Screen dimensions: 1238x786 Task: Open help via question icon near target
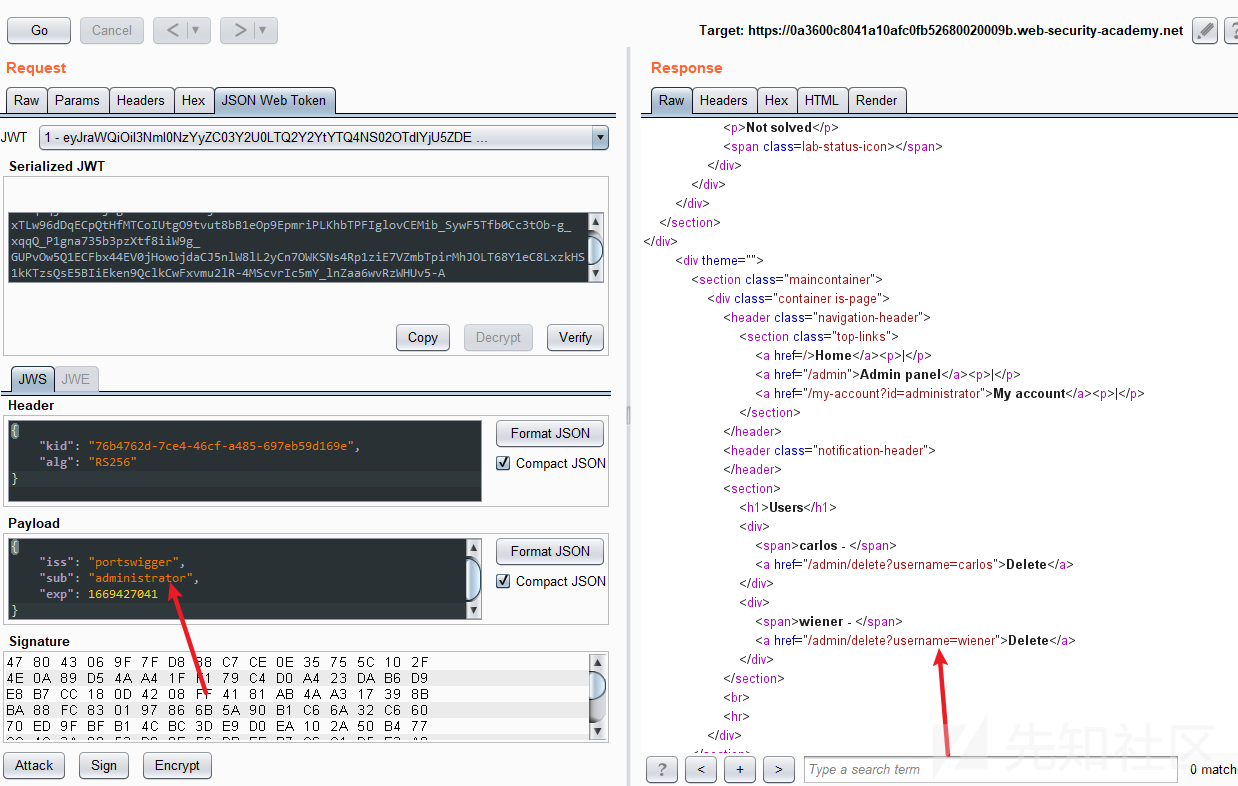coord(1231,31)
